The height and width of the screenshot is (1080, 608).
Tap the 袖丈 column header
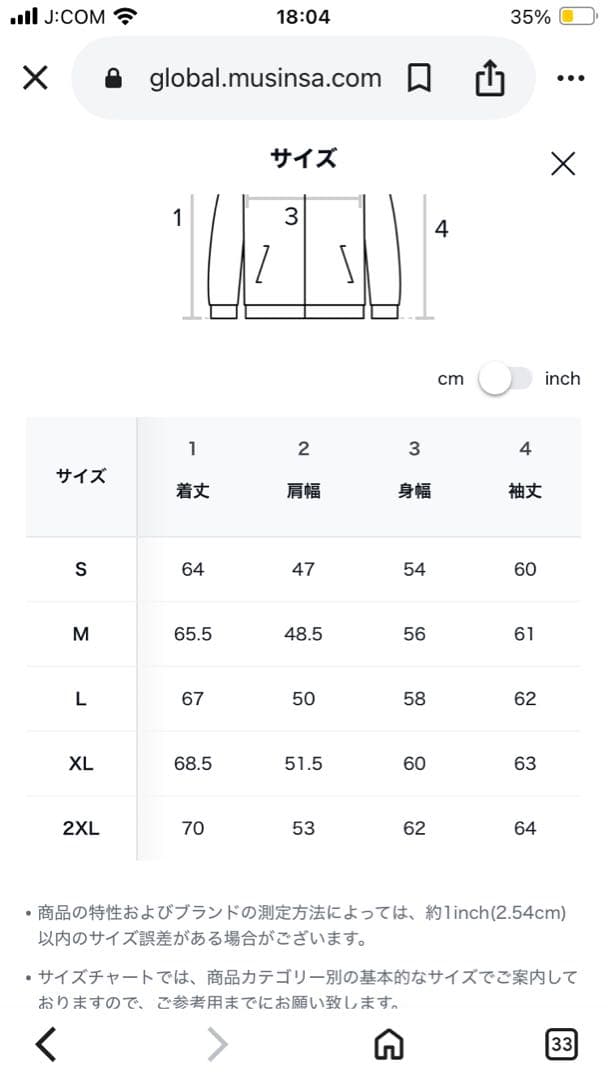pos(525,492)
